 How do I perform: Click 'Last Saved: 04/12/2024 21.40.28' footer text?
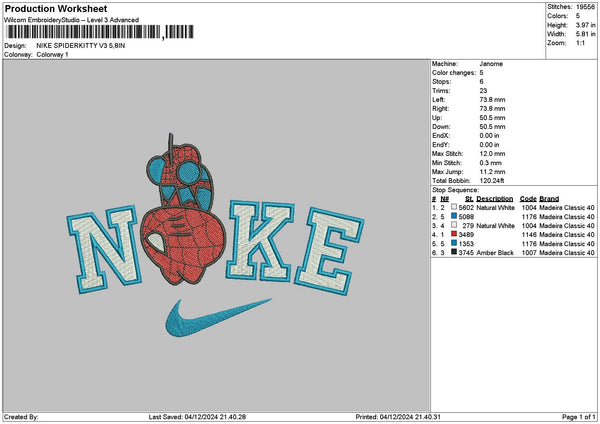[197, 417]
